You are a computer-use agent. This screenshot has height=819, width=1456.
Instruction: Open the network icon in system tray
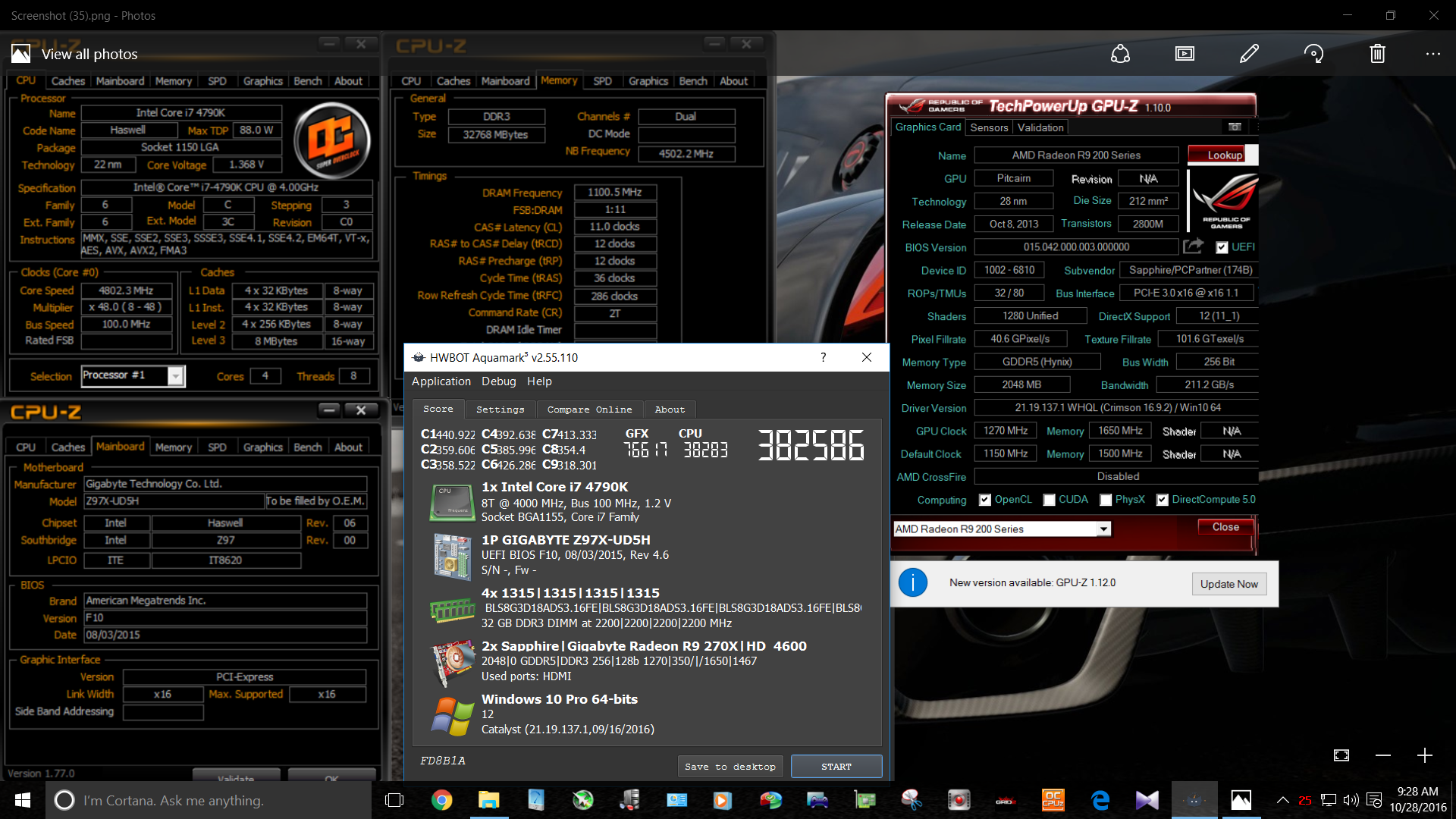click(1329, 800)
